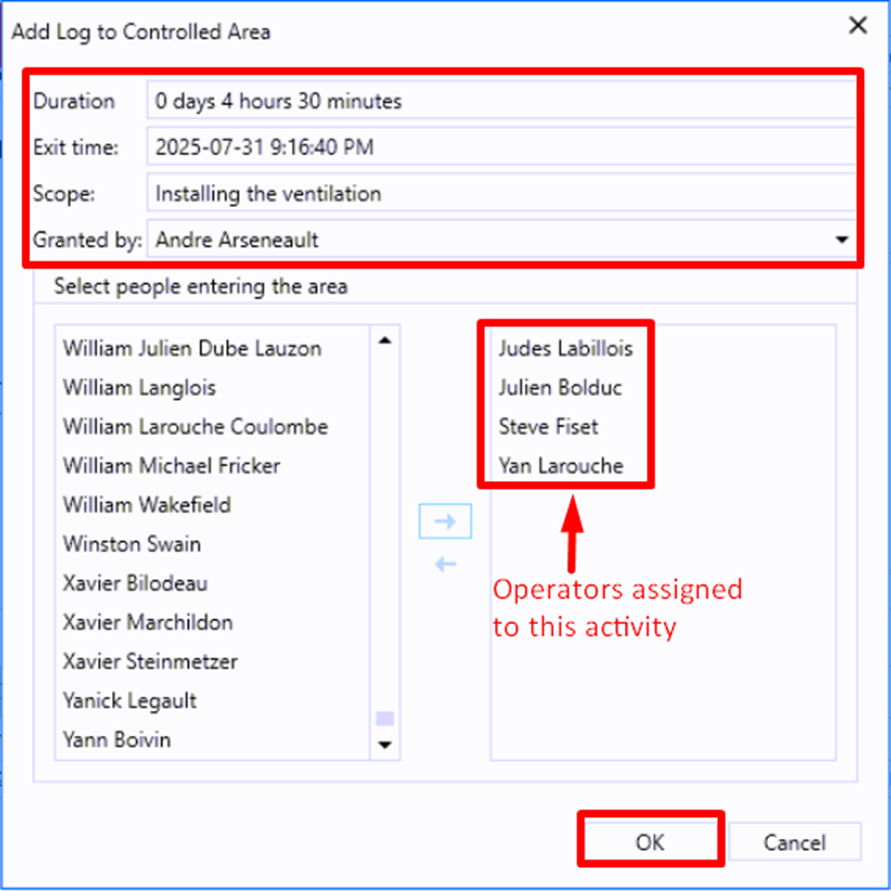Open the Granted by dropdown arrow
This screenshot has width=891, height=891.
coord(842,240)
